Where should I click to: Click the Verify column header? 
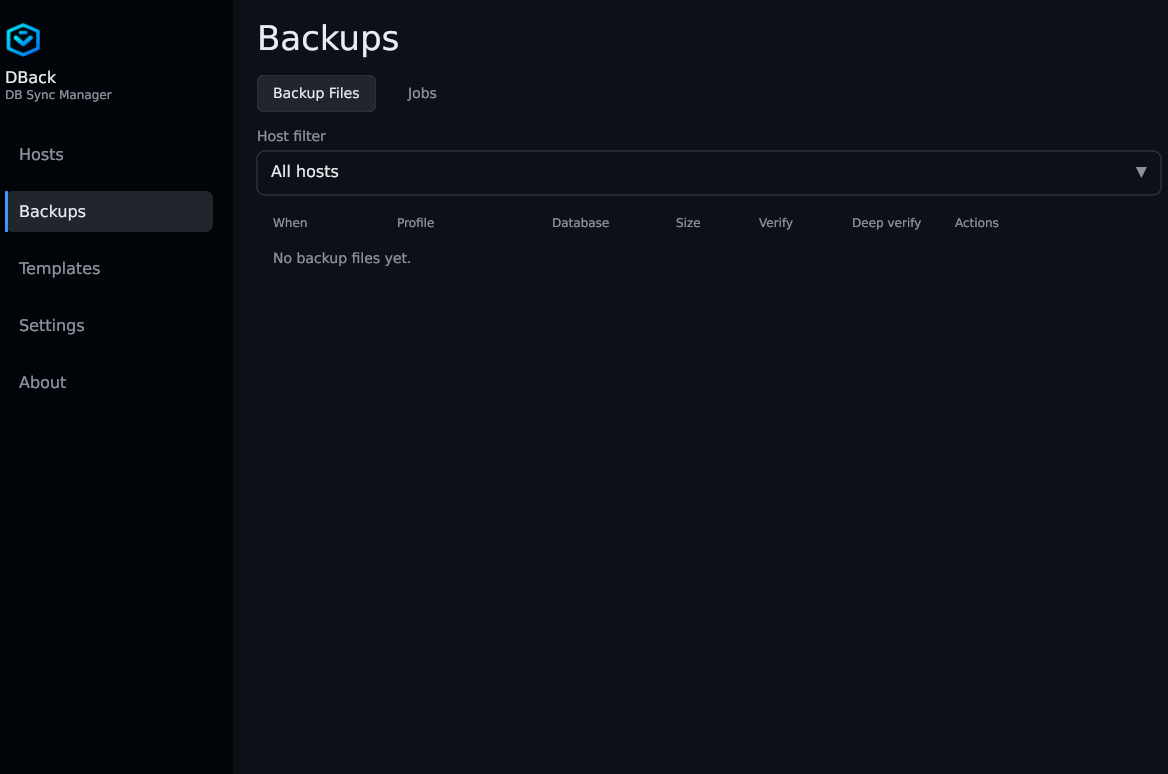coord(775,223)
